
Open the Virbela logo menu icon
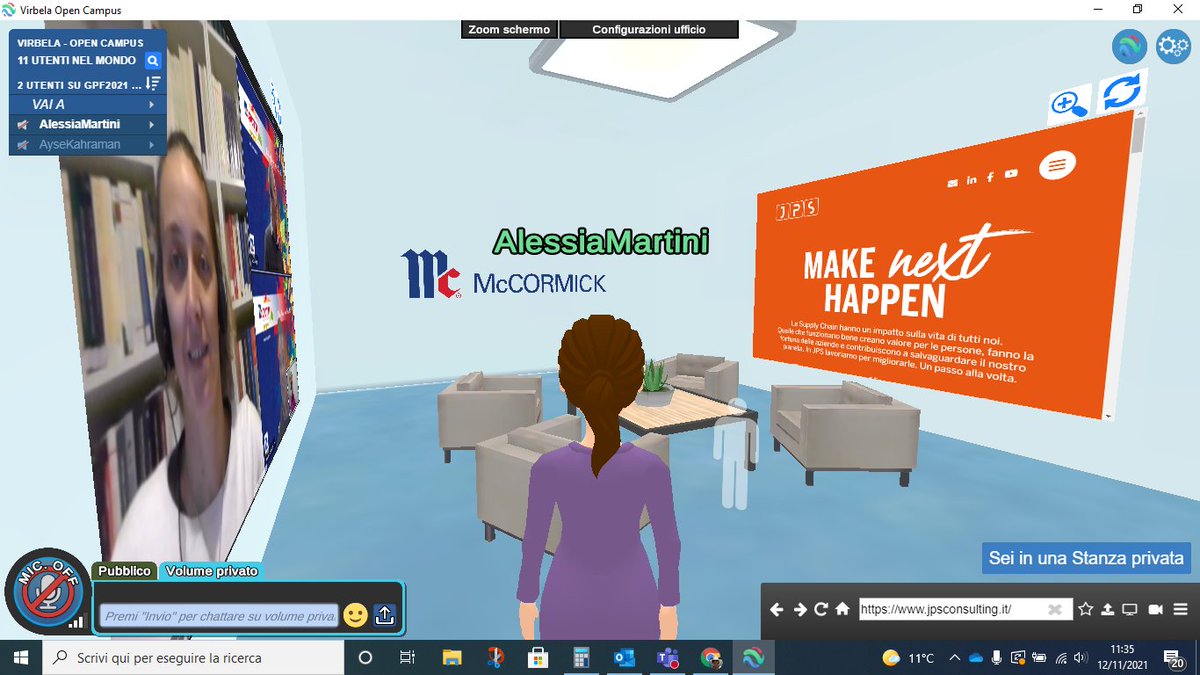(1130, 46)
